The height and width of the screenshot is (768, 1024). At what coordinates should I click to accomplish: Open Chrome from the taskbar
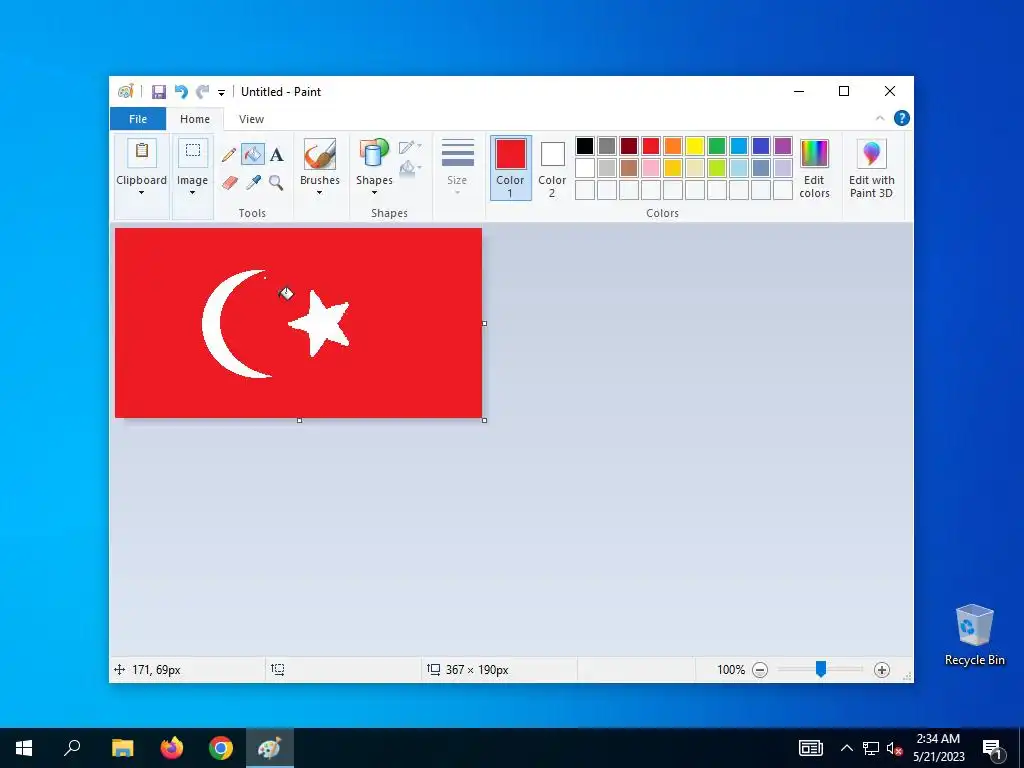coord(221,748)
